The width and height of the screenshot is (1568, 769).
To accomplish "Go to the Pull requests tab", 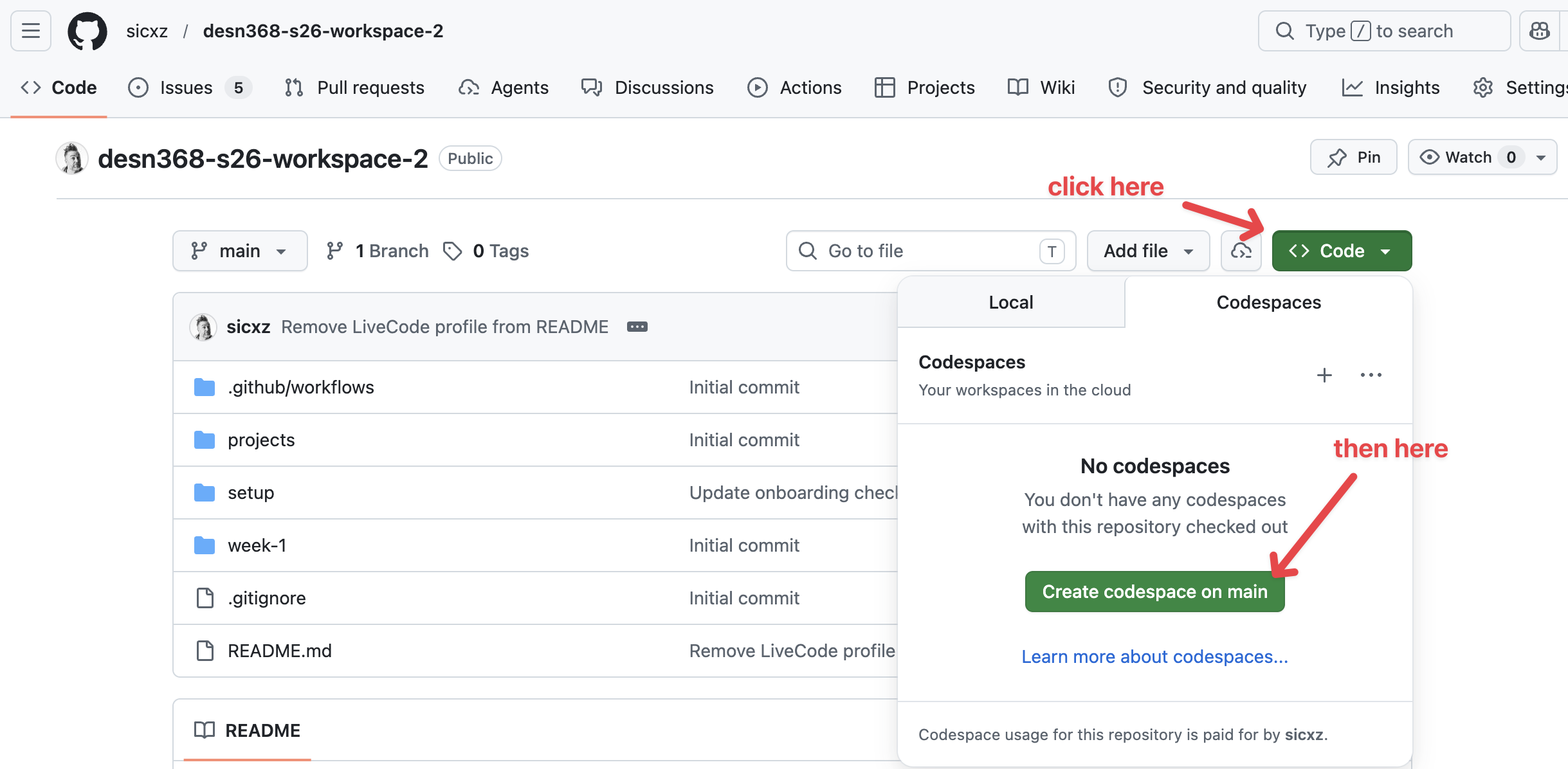I will [354, 87].
